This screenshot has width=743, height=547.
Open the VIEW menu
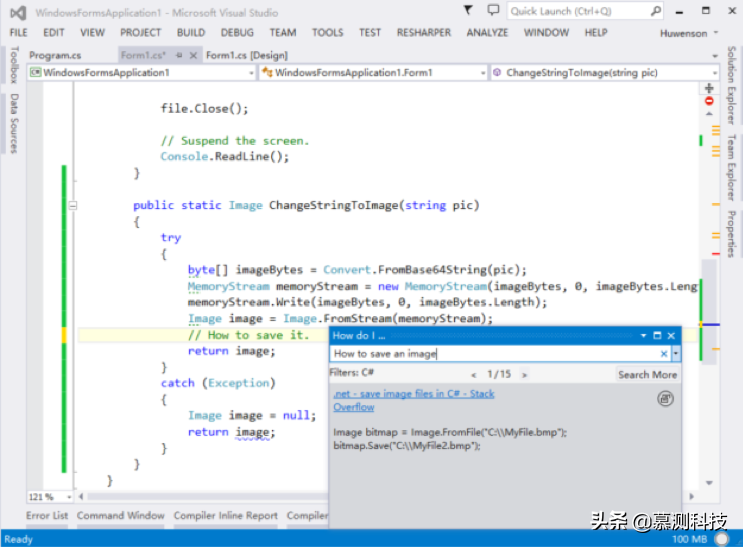pyautogui.click(x=92, y=33)
